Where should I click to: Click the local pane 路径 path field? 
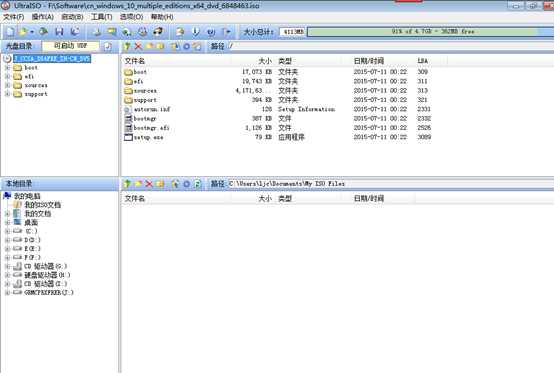[x=391, y=184]
